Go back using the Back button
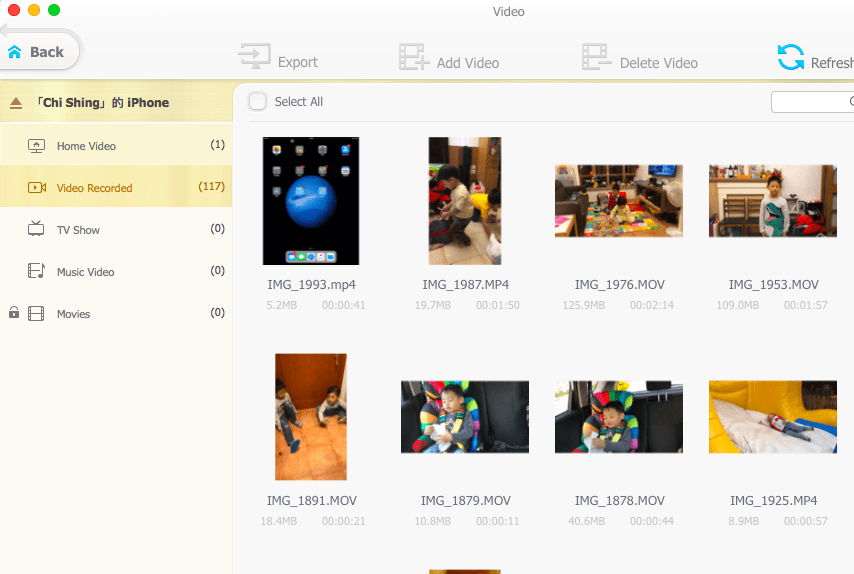Screen dimensions: 854x574 [36, 52]
